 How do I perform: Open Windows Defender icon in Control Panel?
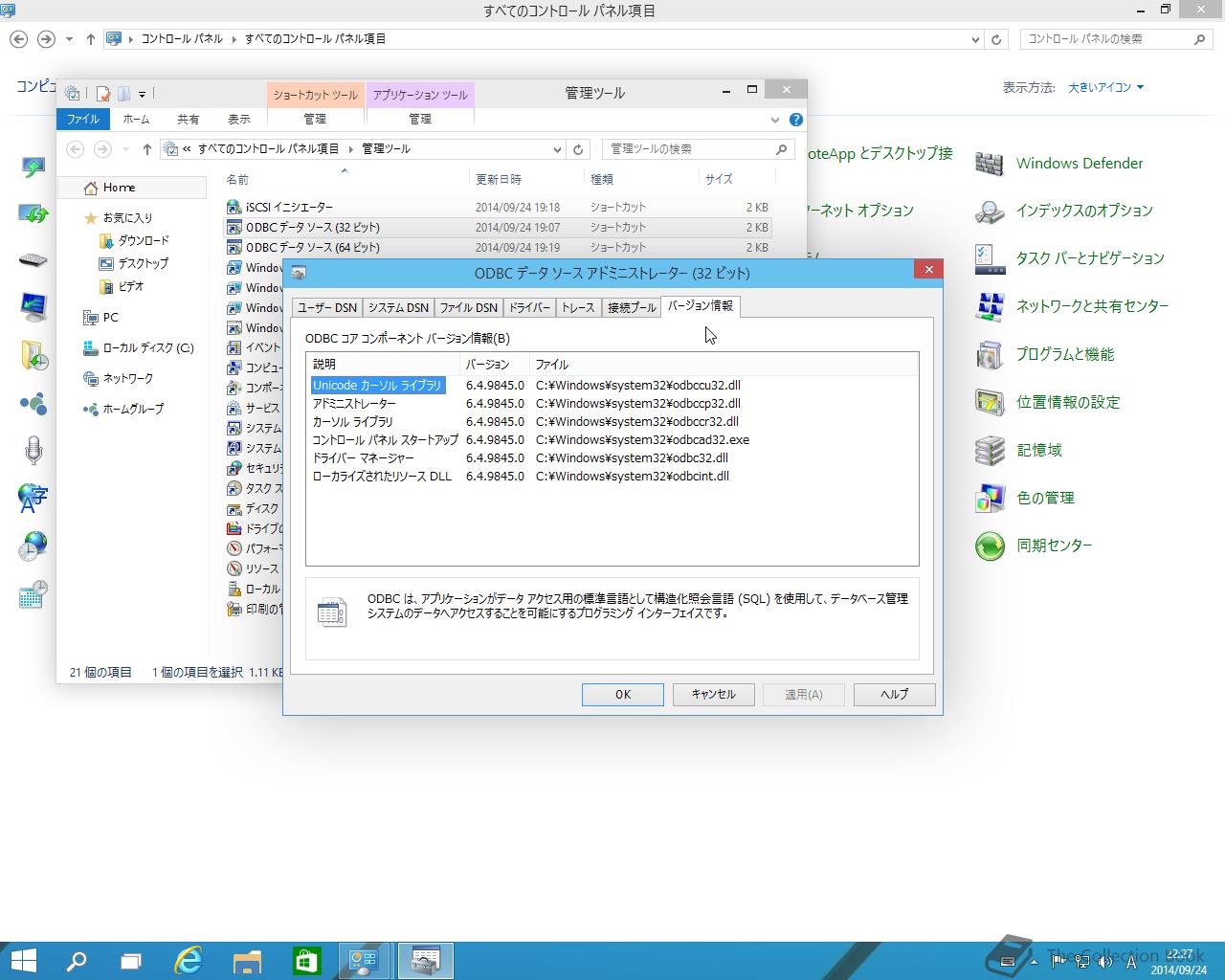pos(1058,164)
